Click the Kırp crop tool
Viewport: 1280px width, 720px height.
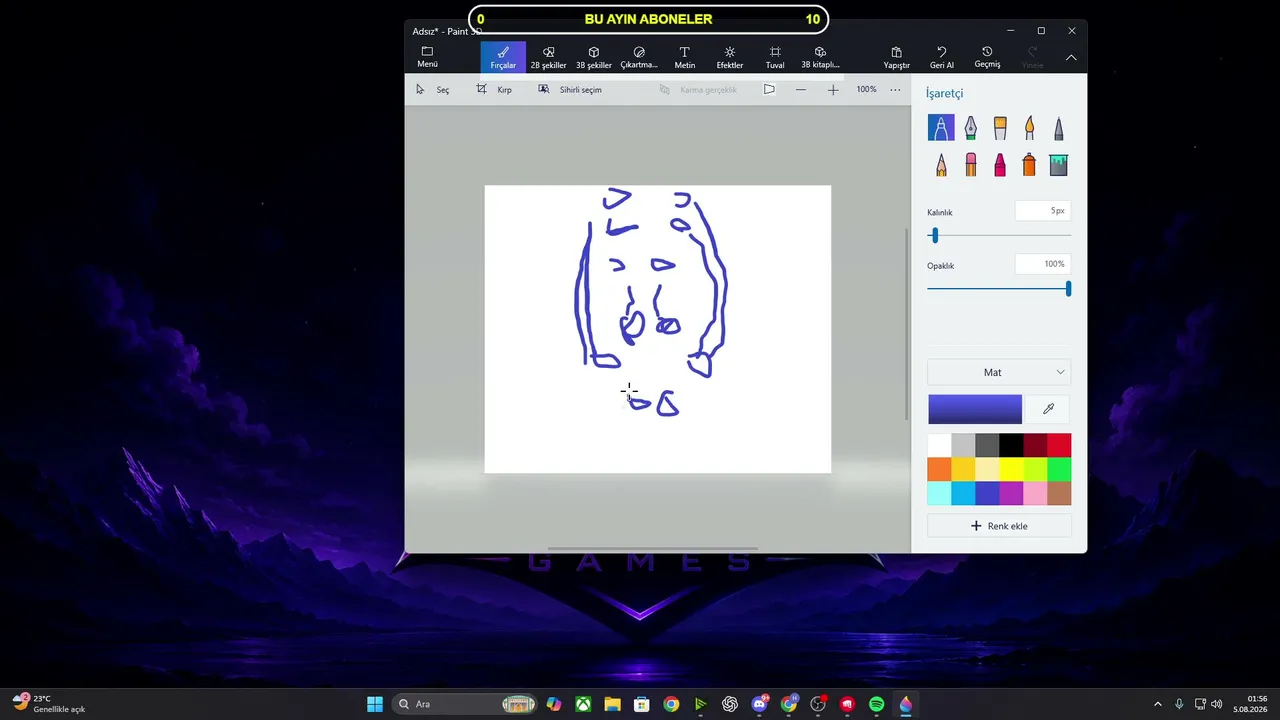click(x=494, y=89)
